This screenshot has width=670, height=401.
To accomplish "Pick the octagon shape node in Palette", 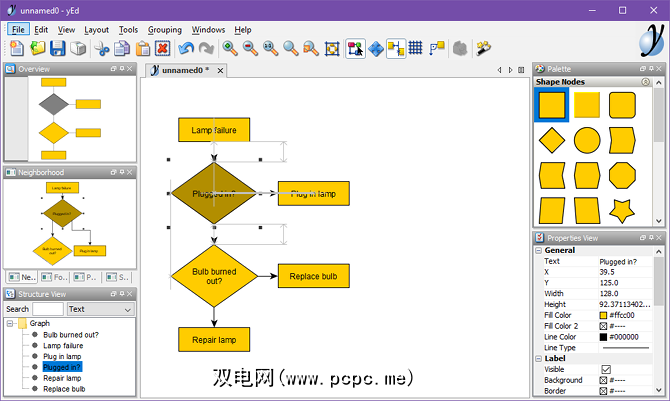I will point(622,175).
